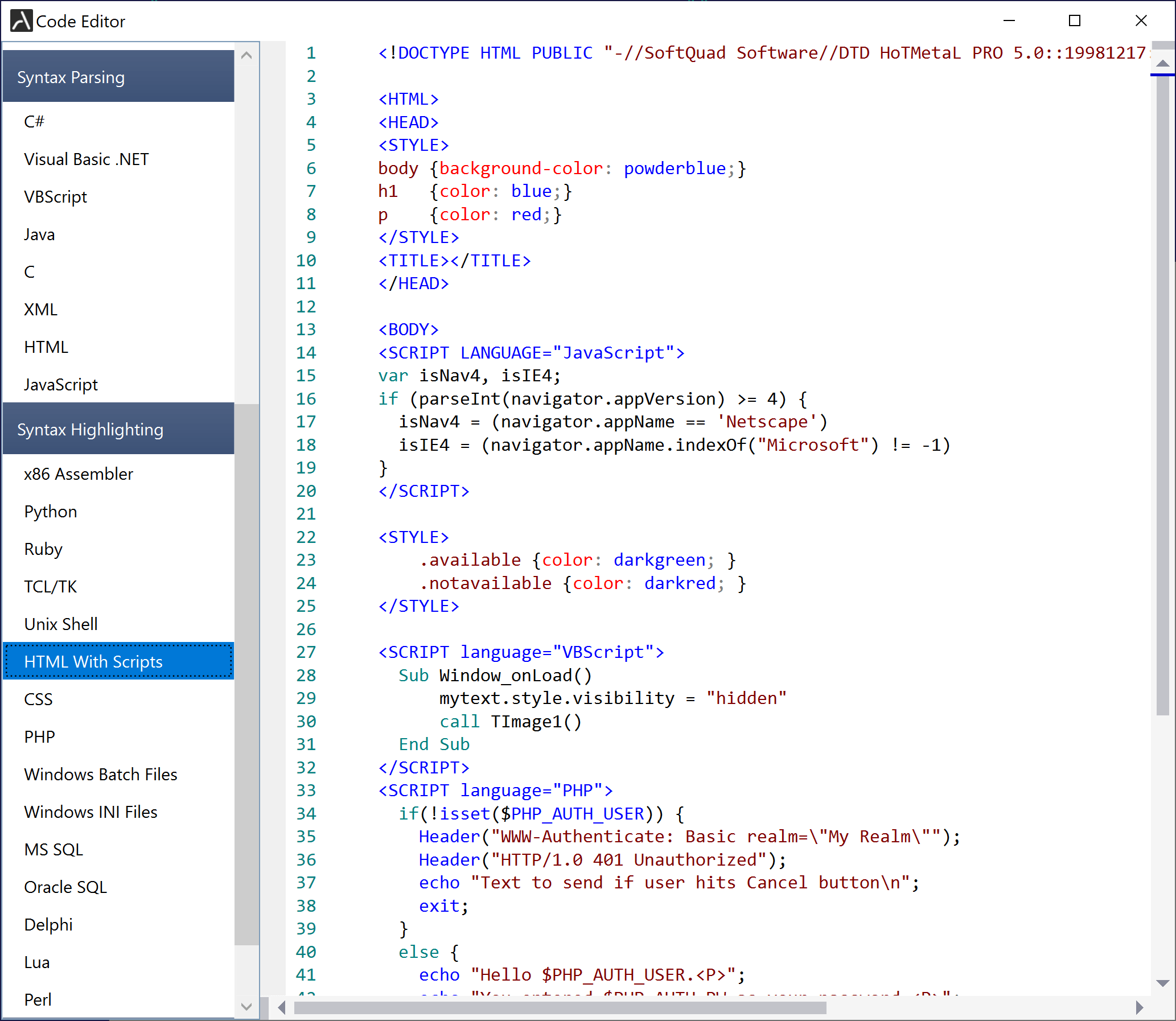The width and height of the screenshot is (1176, 1021).
Task: Place cursor on the BODY tag line
Action: pyautogui.click(x=408, y=330)
